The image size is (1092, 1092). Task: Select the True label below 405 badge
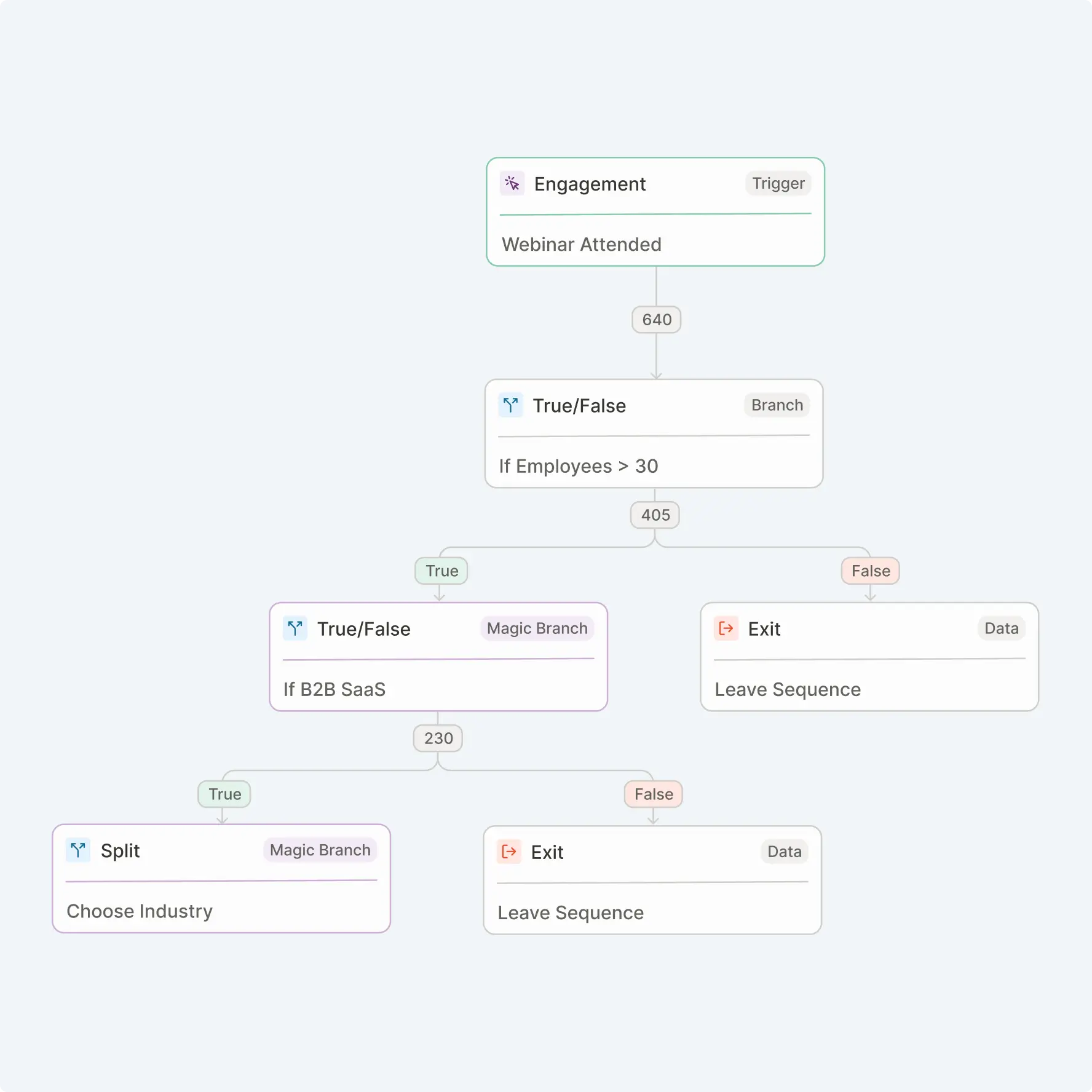(x=441, y=571)
